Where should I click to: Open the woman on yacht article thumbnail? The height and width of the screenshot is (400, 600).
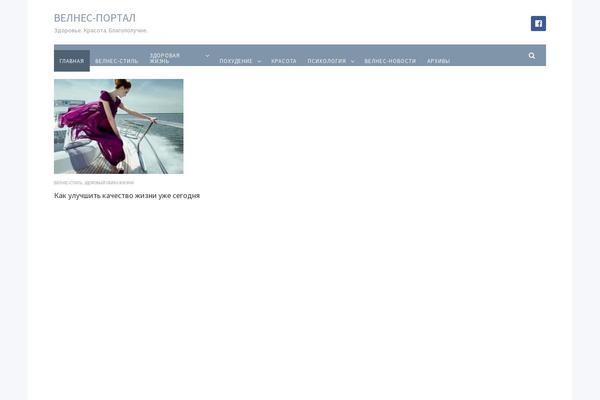coord(119,126)
